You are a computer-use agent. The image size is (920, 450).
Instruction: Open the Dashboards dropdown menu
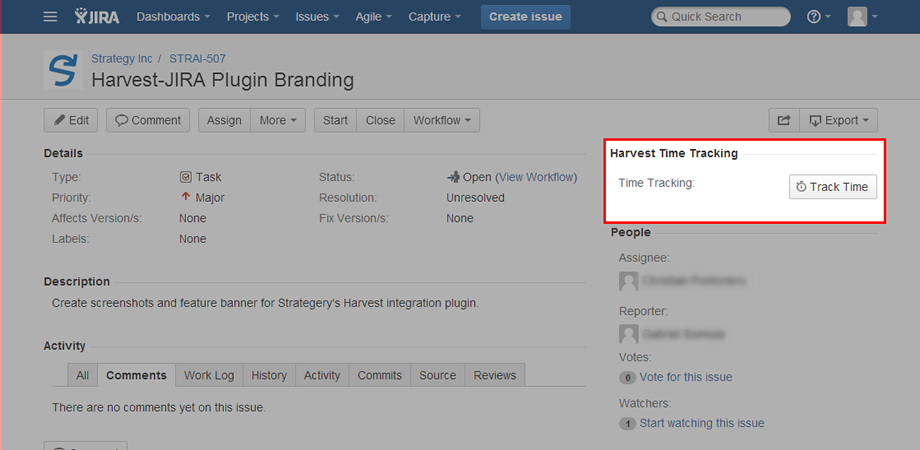pos(173,17)
